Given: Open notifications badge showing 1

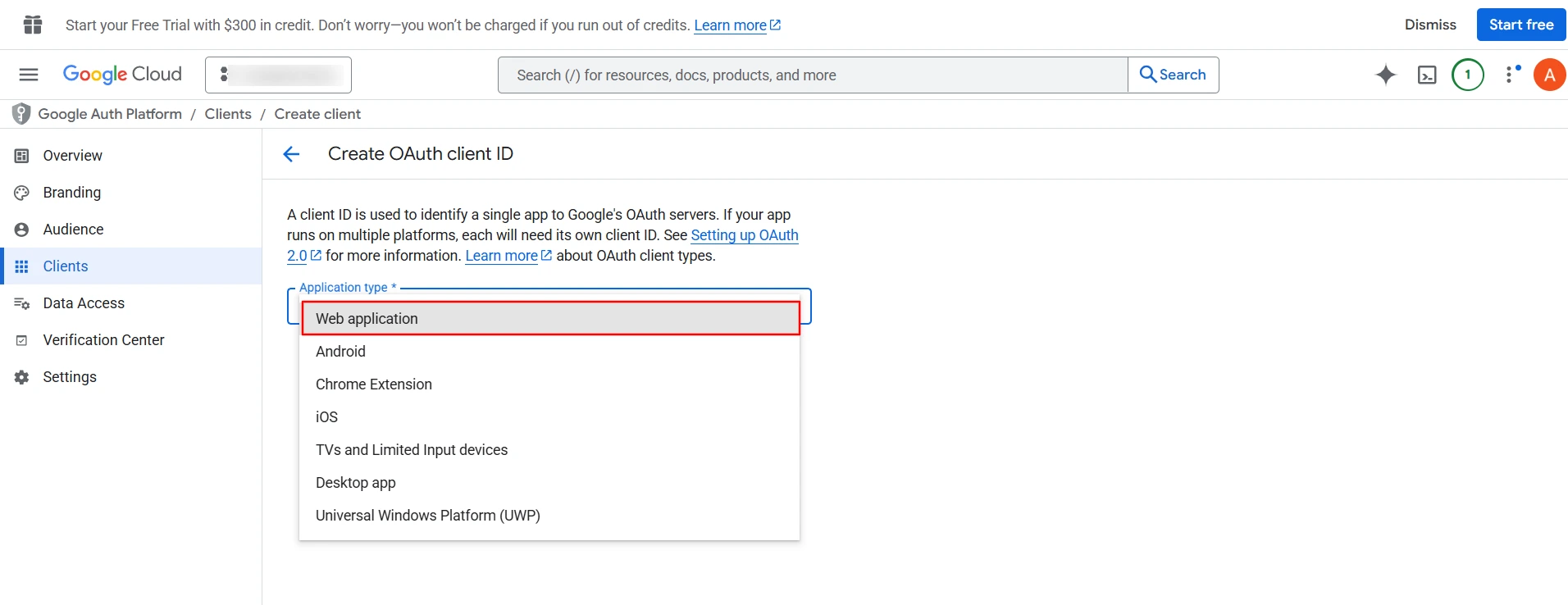Looking at the screenshot, I should coord(1468,75).
